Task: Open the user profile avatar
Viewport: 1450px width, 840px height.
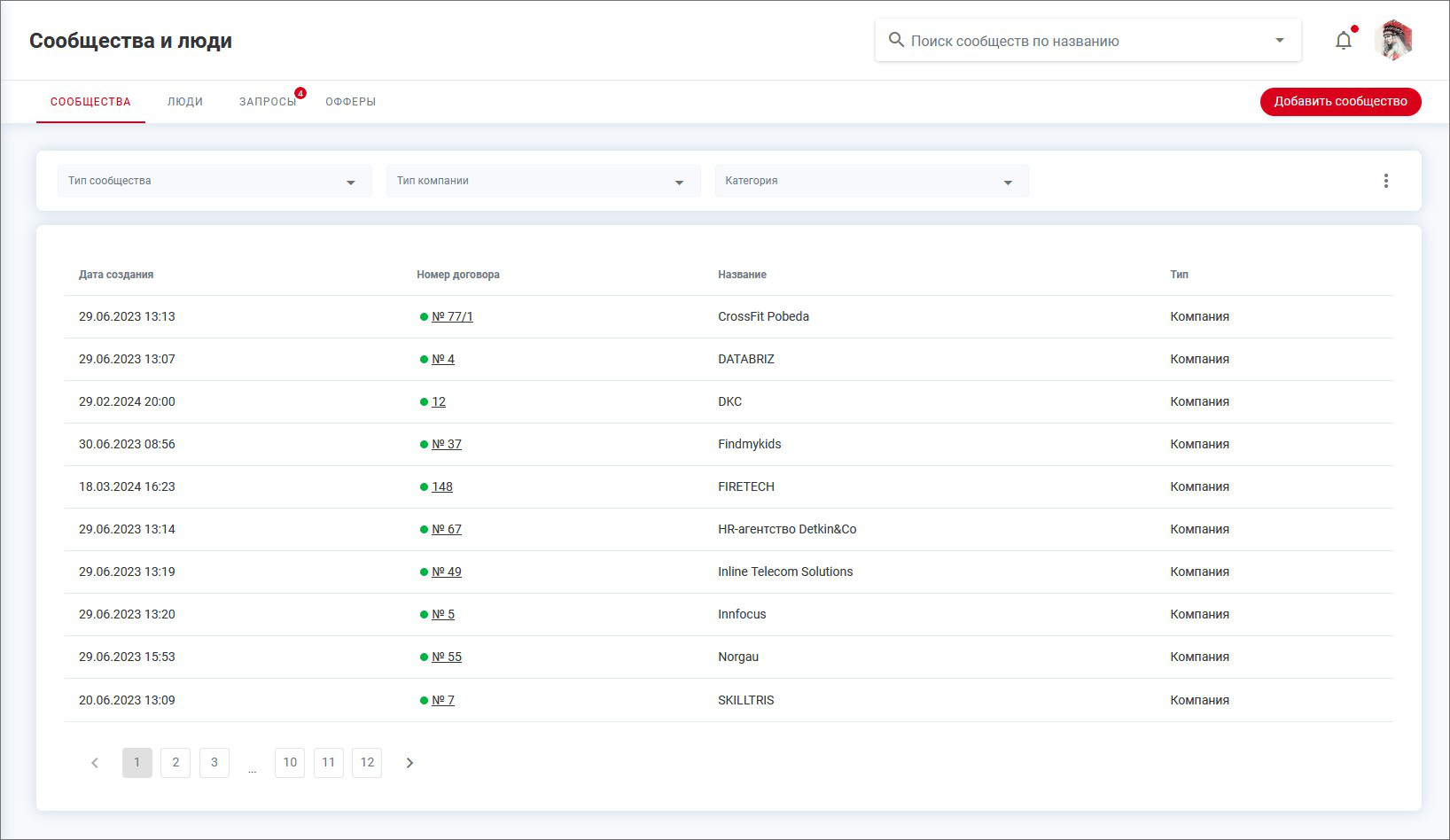Action: (x=1393, y=41)
